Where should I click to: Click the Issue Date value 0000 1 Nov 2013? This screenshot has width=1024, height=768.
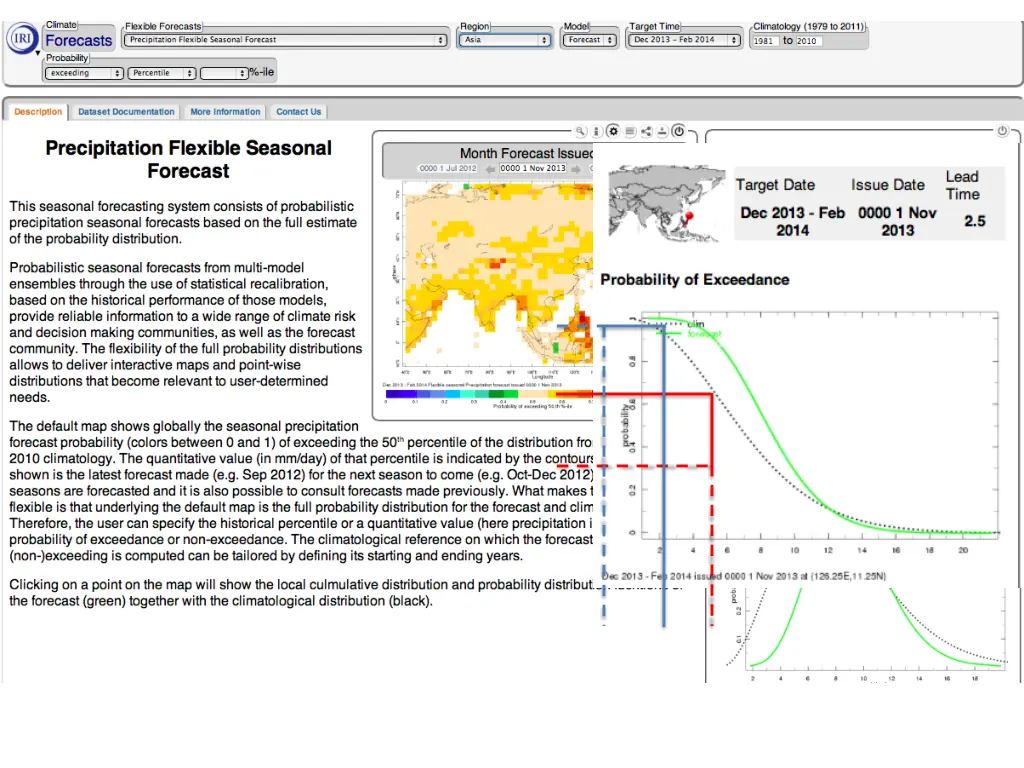click(897, 221)
